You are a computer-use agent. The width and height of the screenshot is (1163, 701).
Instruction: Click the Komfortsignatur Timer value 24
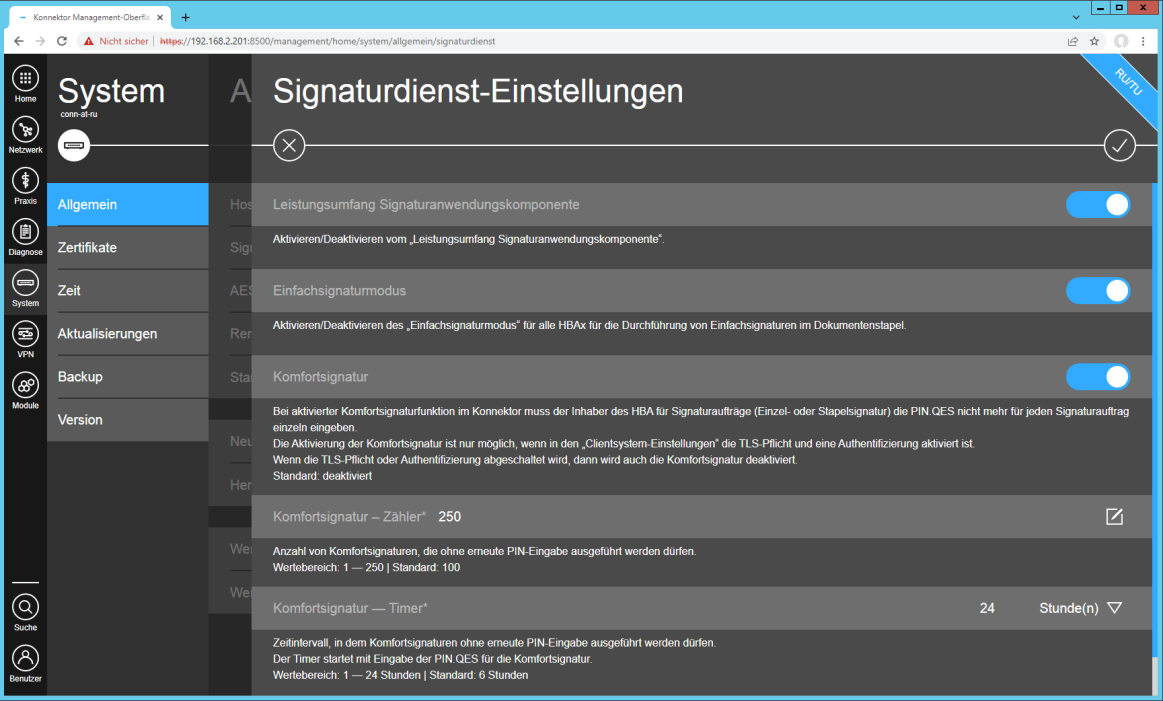pyautogui.click(x=986, y=608)
